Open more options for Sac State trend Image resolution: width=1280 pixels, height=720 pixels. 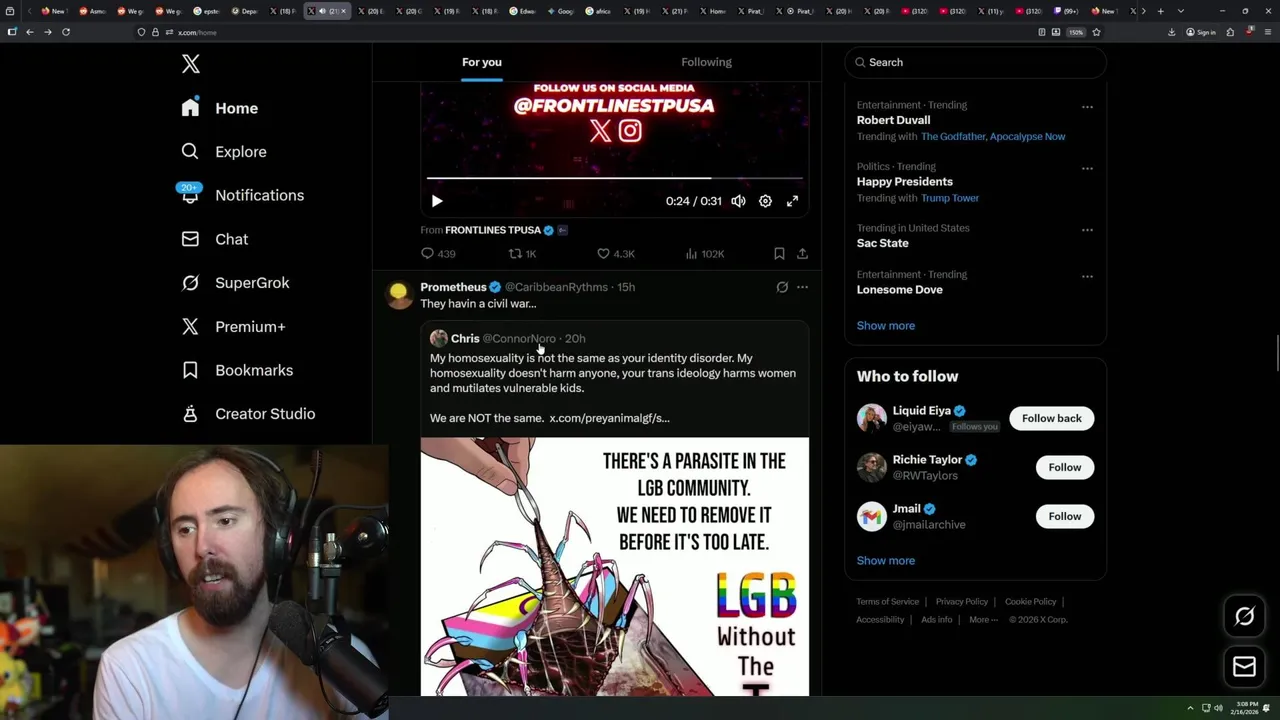[1087, 230]
